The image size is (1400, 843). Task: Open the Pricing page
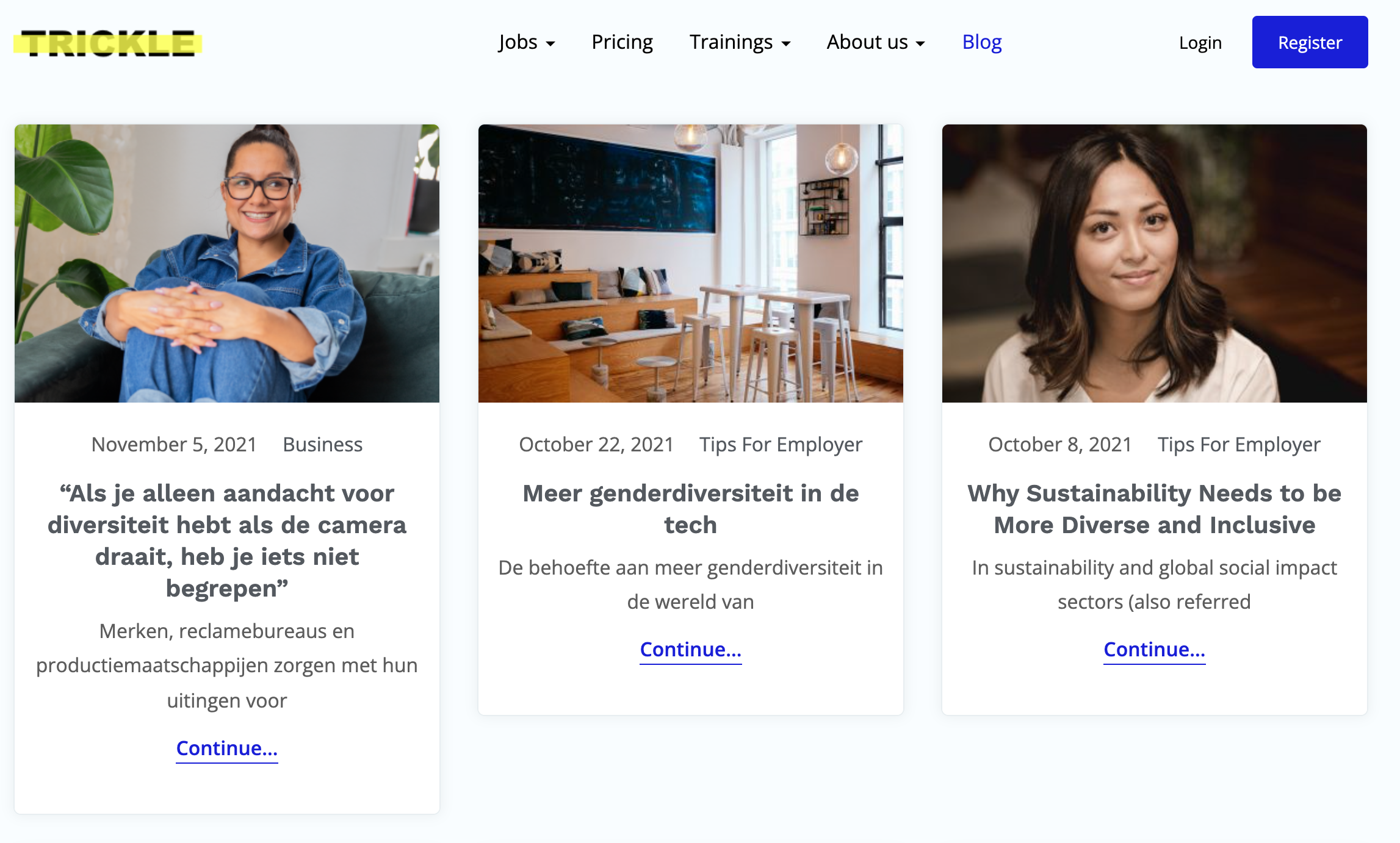pyautogui.click(x=622, y=42)
